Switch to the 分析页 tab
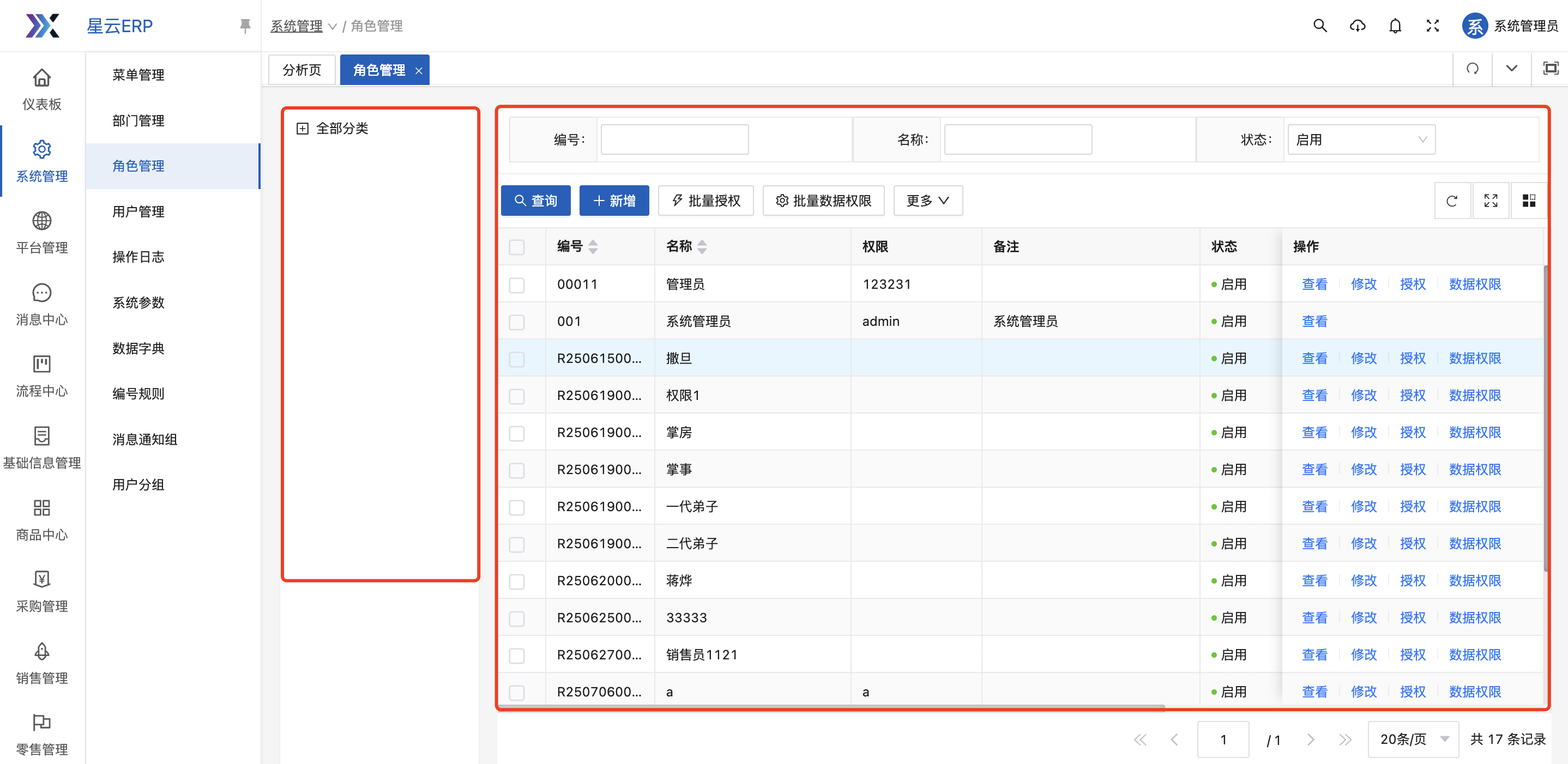The width and height of the screenshot is (1568, 764). (302, 70)
